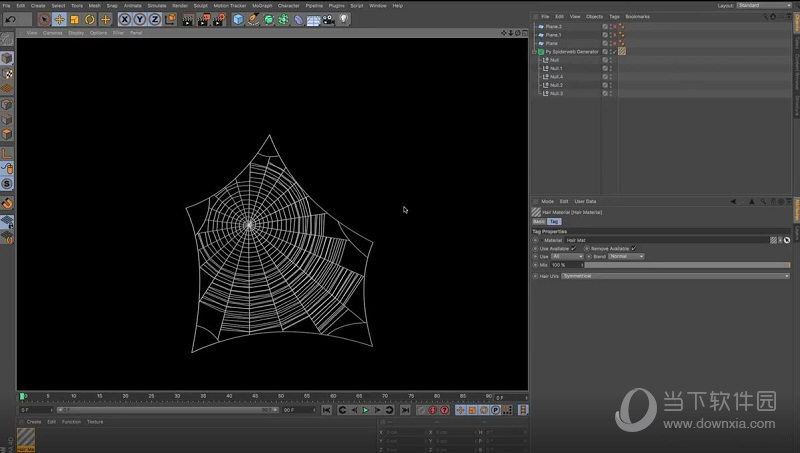Click the Mix 100 % value field
This screenshot has width=800, height=453.
click(565, 265)
